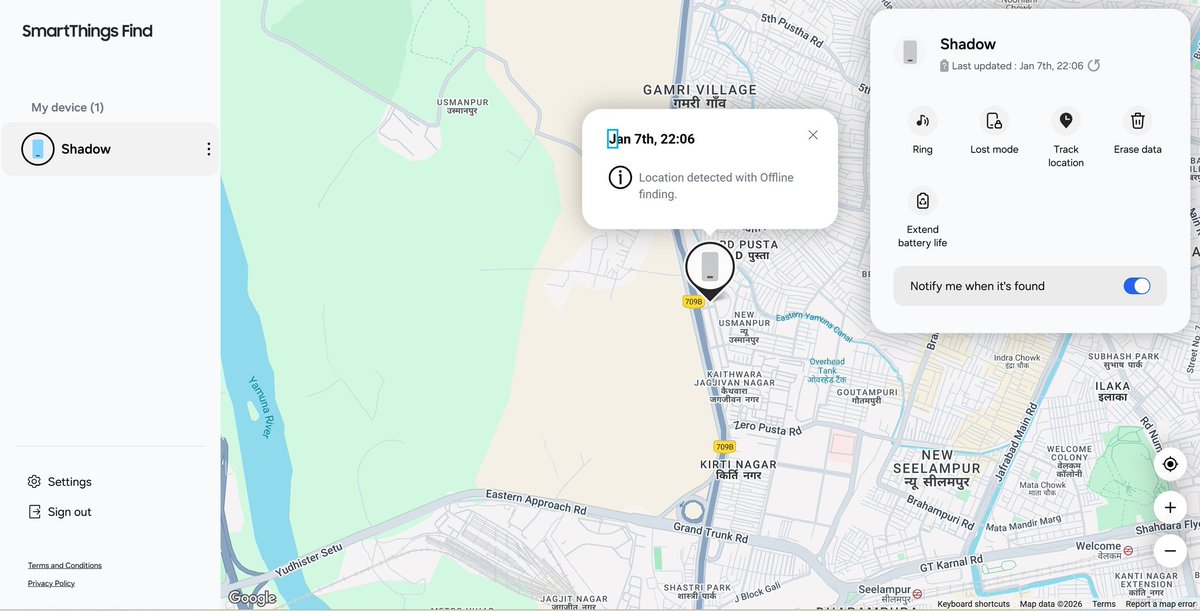Image resolution: width=1200 pixels, height=611 pixels.
Task: Click 'SUBHASH PARK' map label
Action: [x=1126, y=356]
